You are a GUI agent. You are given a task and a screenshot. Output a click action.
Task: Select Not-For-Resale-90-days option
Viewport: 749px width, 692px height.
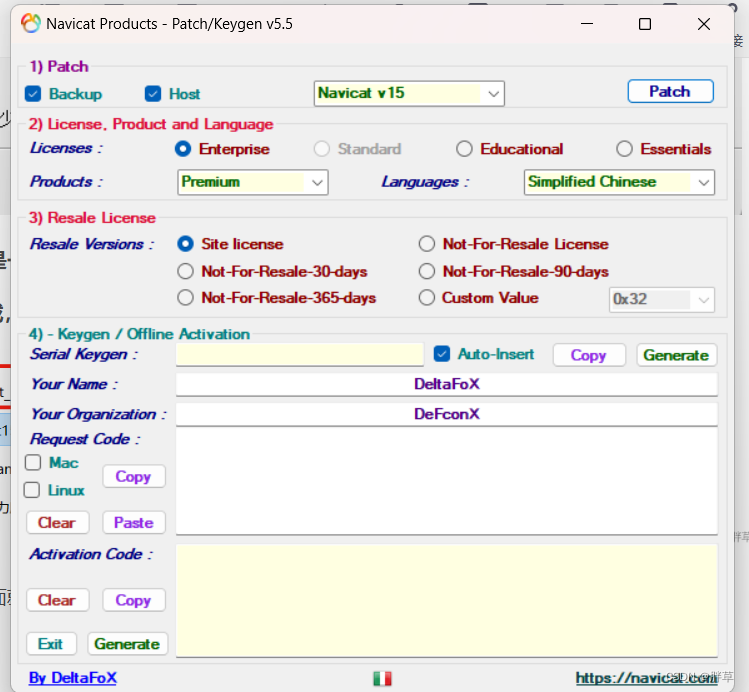(427, 271)
